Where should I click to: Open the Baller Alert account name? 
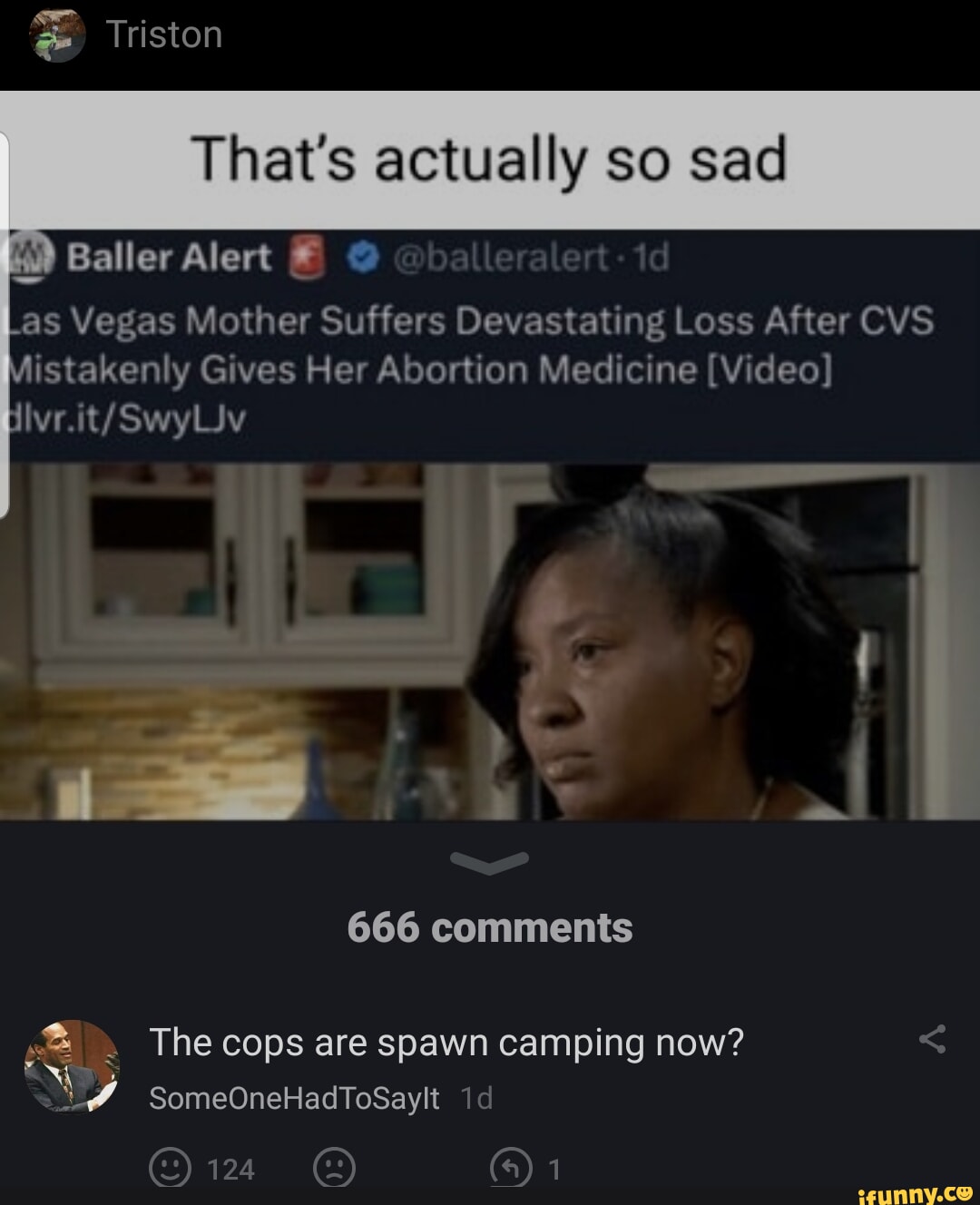pyautogui.click(x=170, y=258)
